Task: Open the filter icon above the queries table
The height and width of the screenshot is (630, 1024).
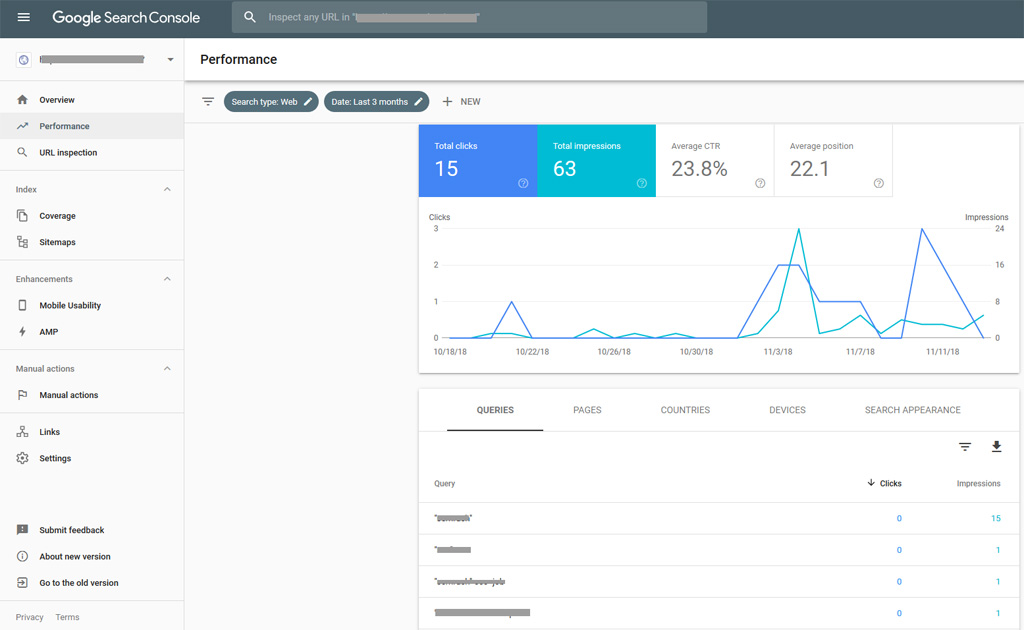Action: (x=964, y=447)
